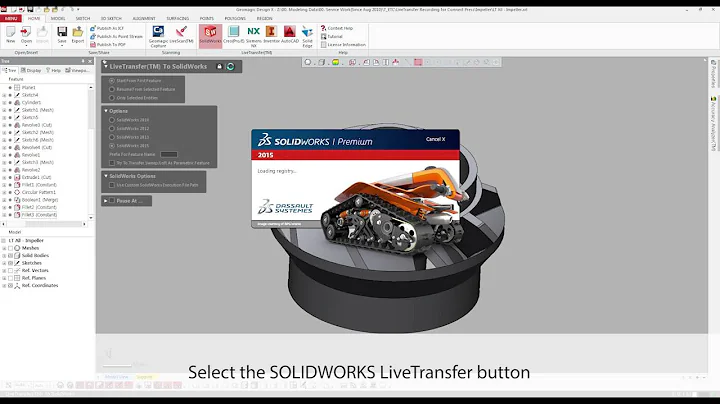
Task: Switch to the SKETCH ribbon tab
Action: (83, 18)
